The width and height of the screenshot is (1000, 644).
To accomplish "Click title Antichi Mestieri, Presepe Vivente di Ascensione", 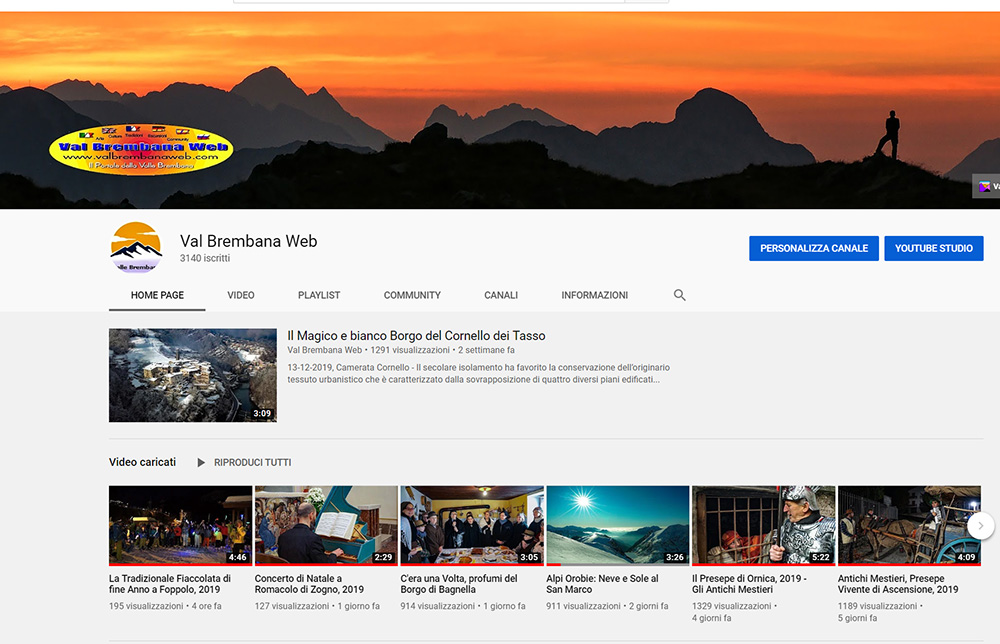I will point(898,584).
